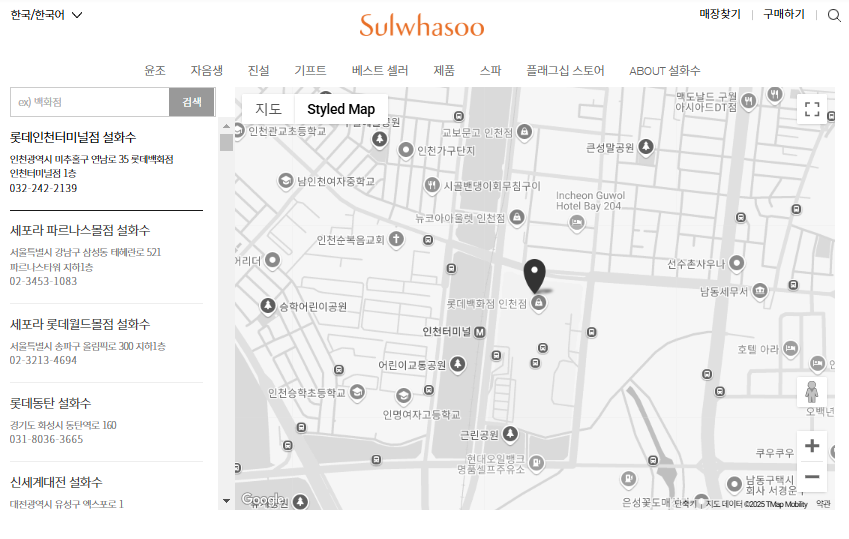Image resolution: width=849 pixels, height=539 pixels.
Task: Click 인천가구단지 map marker
Action: pyautogui.click(x=406, y=150)
